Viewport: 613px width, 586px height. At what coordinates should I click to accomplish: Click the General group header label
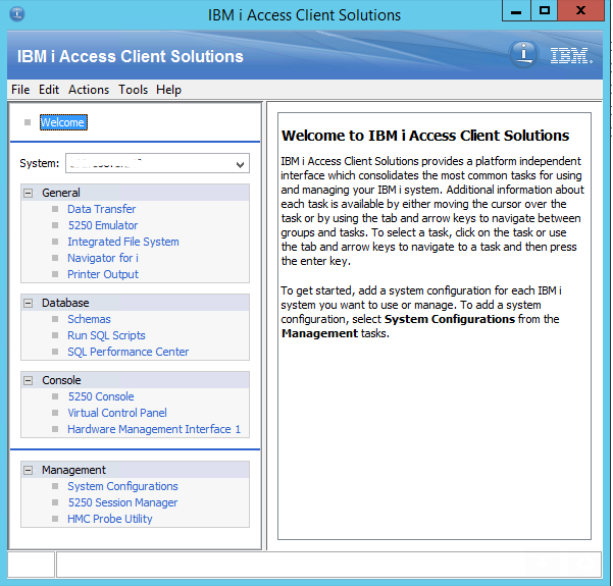[x=61, y=193]
